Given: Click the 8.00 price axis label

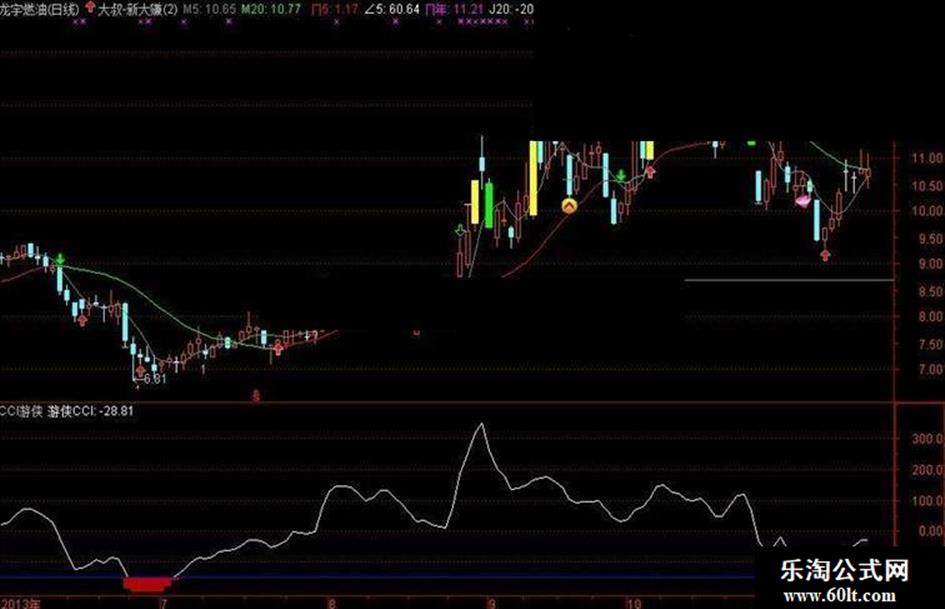Looking at the screenshot, I should coord(931,316).
